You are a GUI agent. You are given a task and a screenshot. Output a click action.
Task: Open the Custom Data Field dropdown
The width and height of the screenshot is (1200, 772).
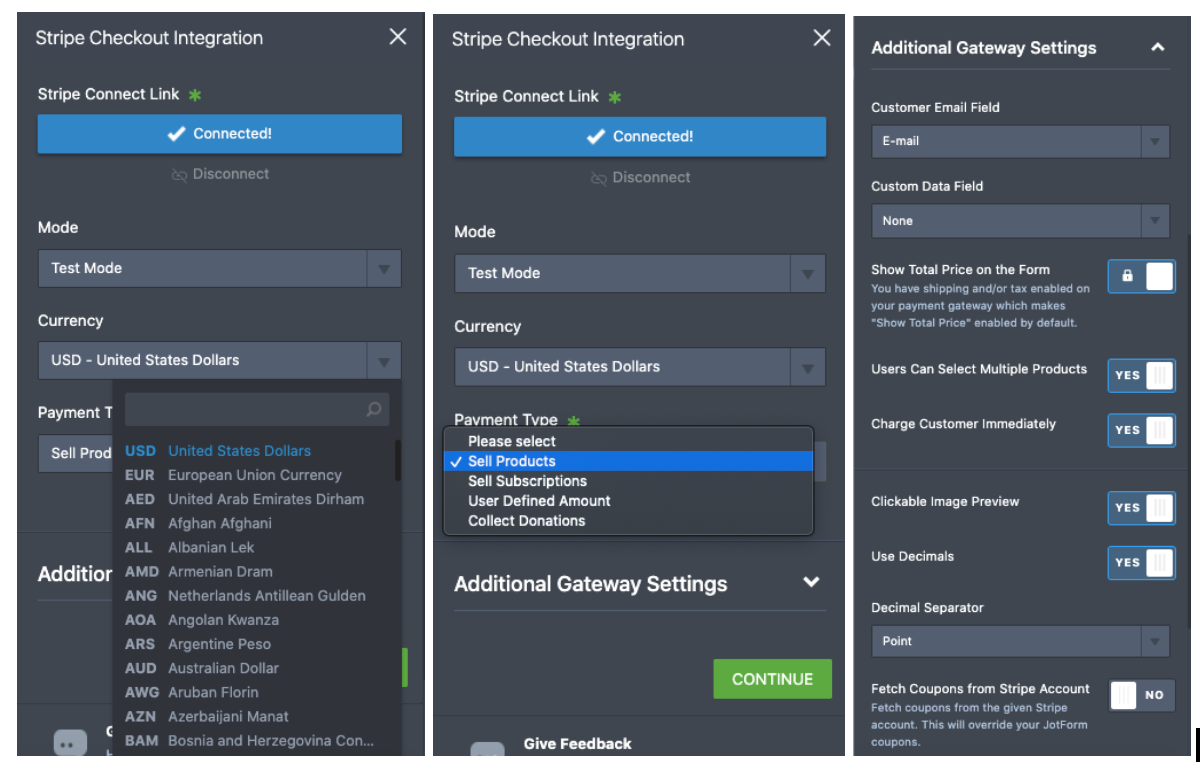pyautogui.click(x=1020, y=221)
